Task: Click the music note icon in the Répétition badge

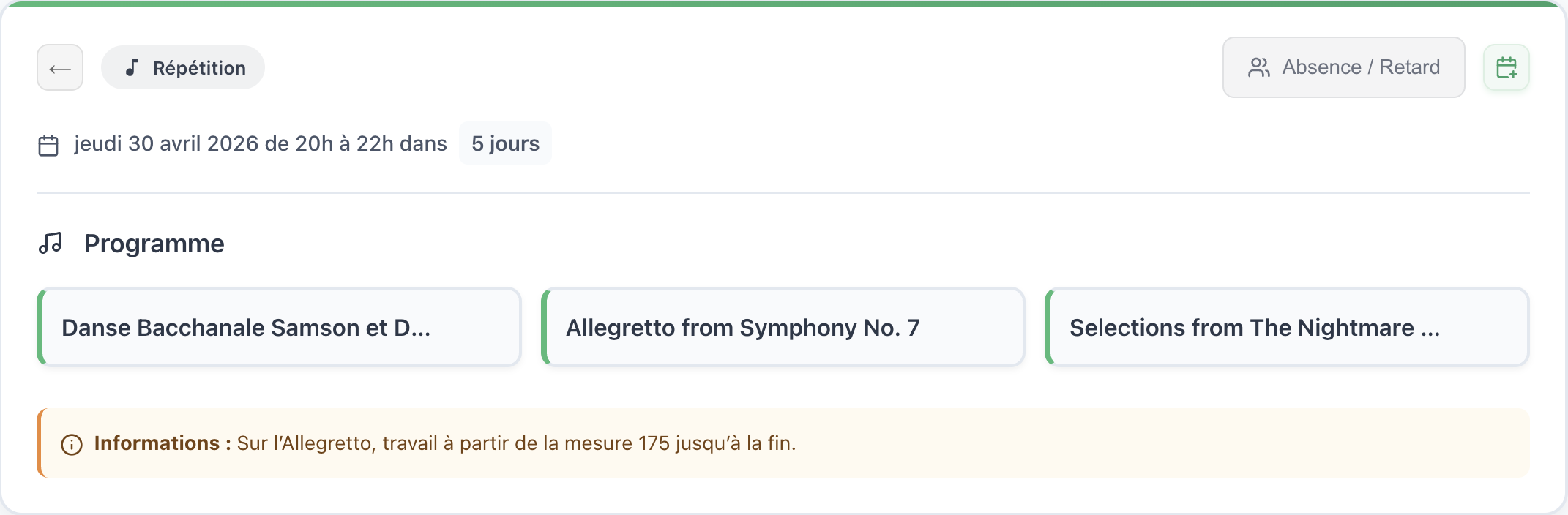Action: click(130, 67)
